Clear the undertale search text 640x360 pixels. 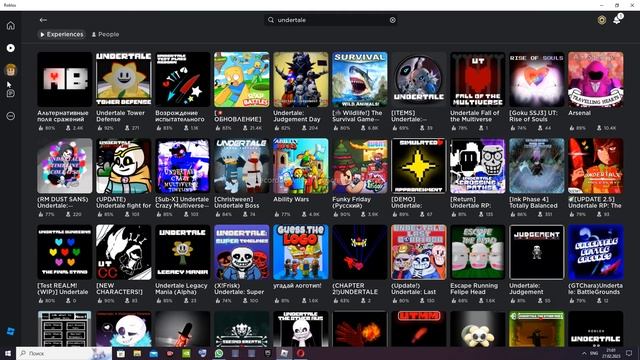pos(393,20)
